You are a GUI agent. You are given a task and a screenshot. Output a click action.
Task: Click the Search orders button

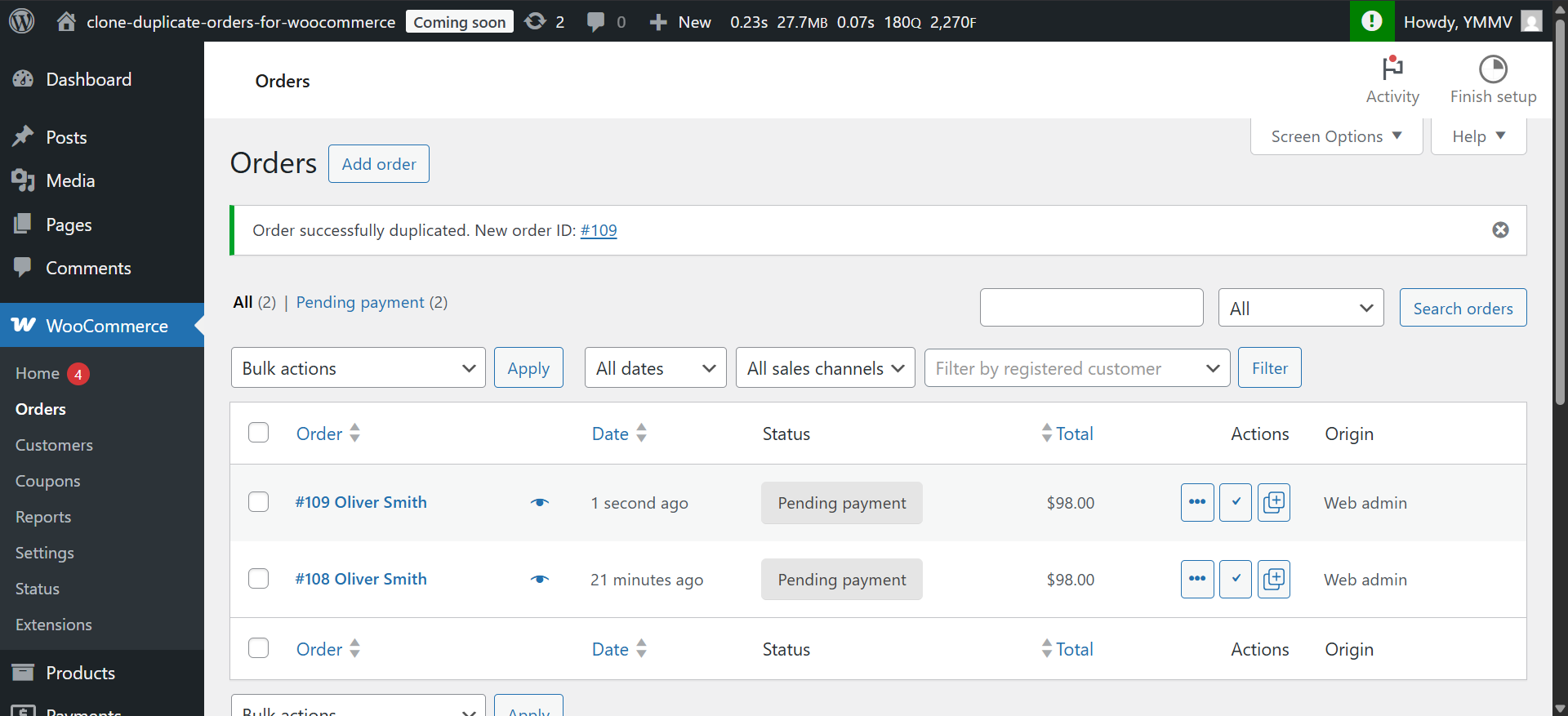[1463, 308]
